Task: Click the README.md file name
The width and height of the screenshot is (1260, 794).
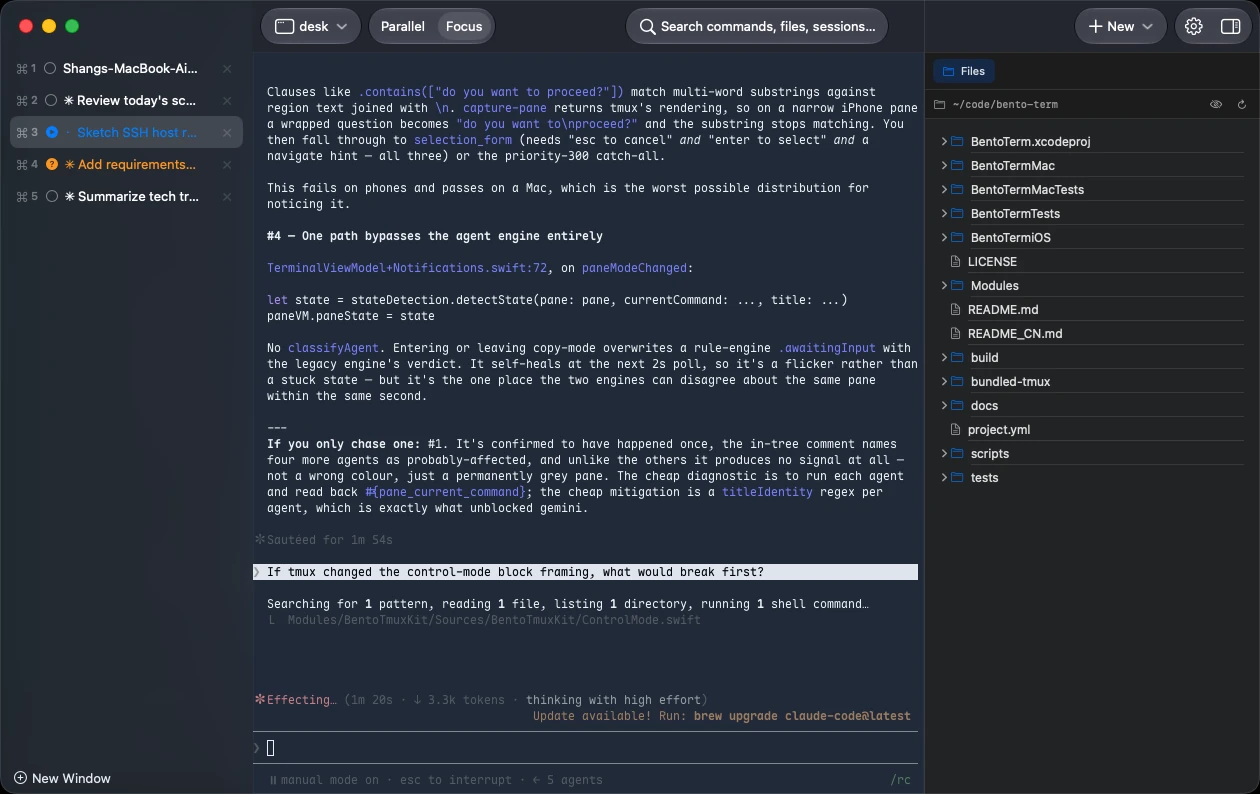Action: click(1003, 309)
